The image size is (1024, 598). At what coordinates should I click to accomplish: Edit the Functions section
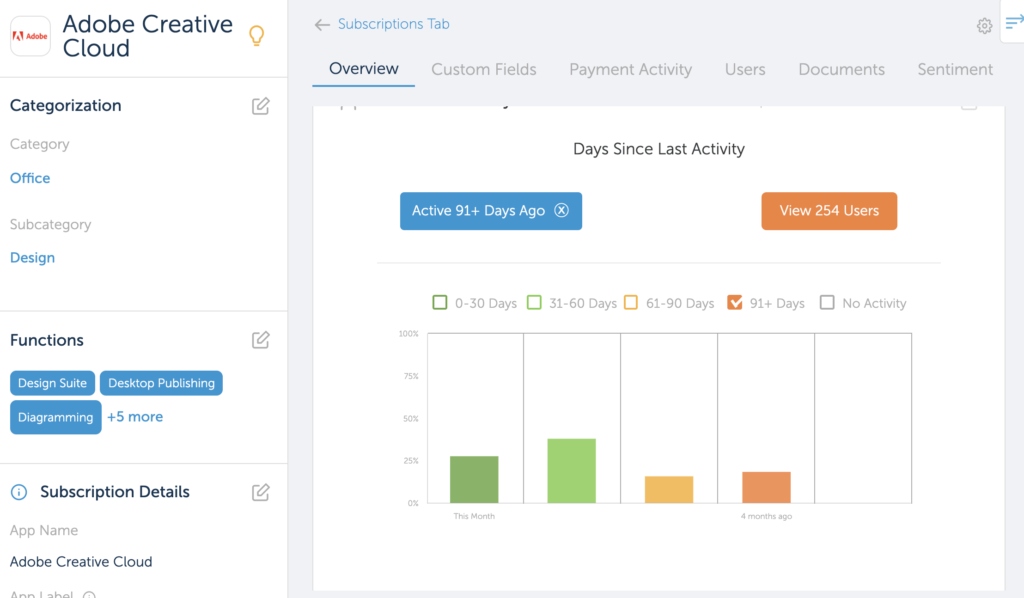261,340
